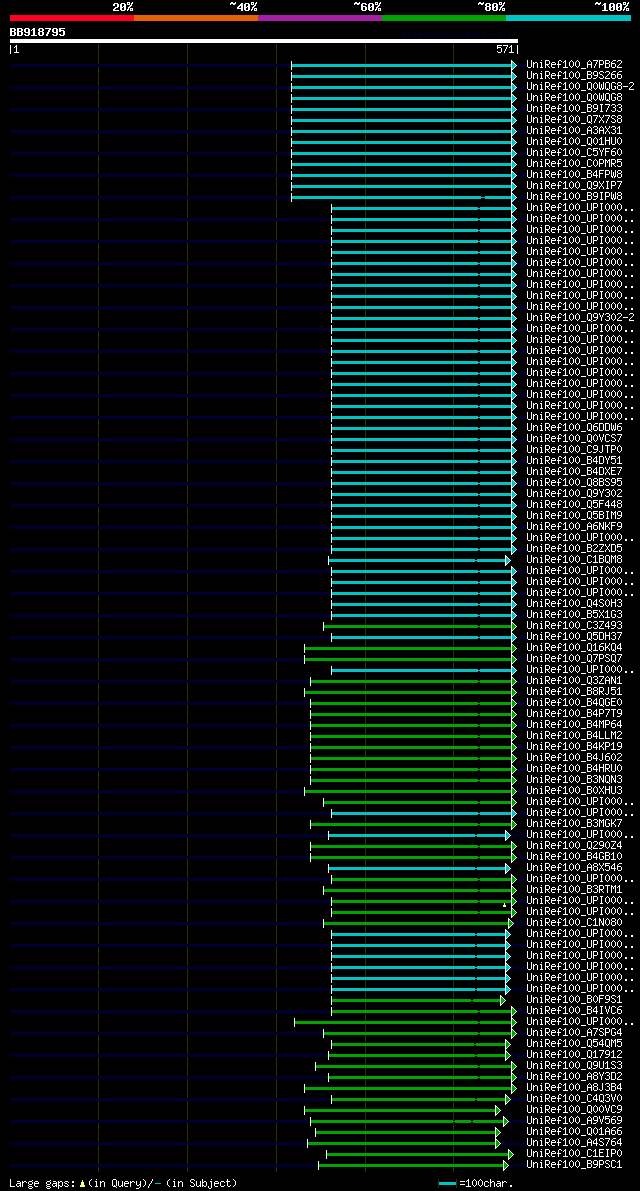Select UniRef100_A8X546 label

(574, 867)
